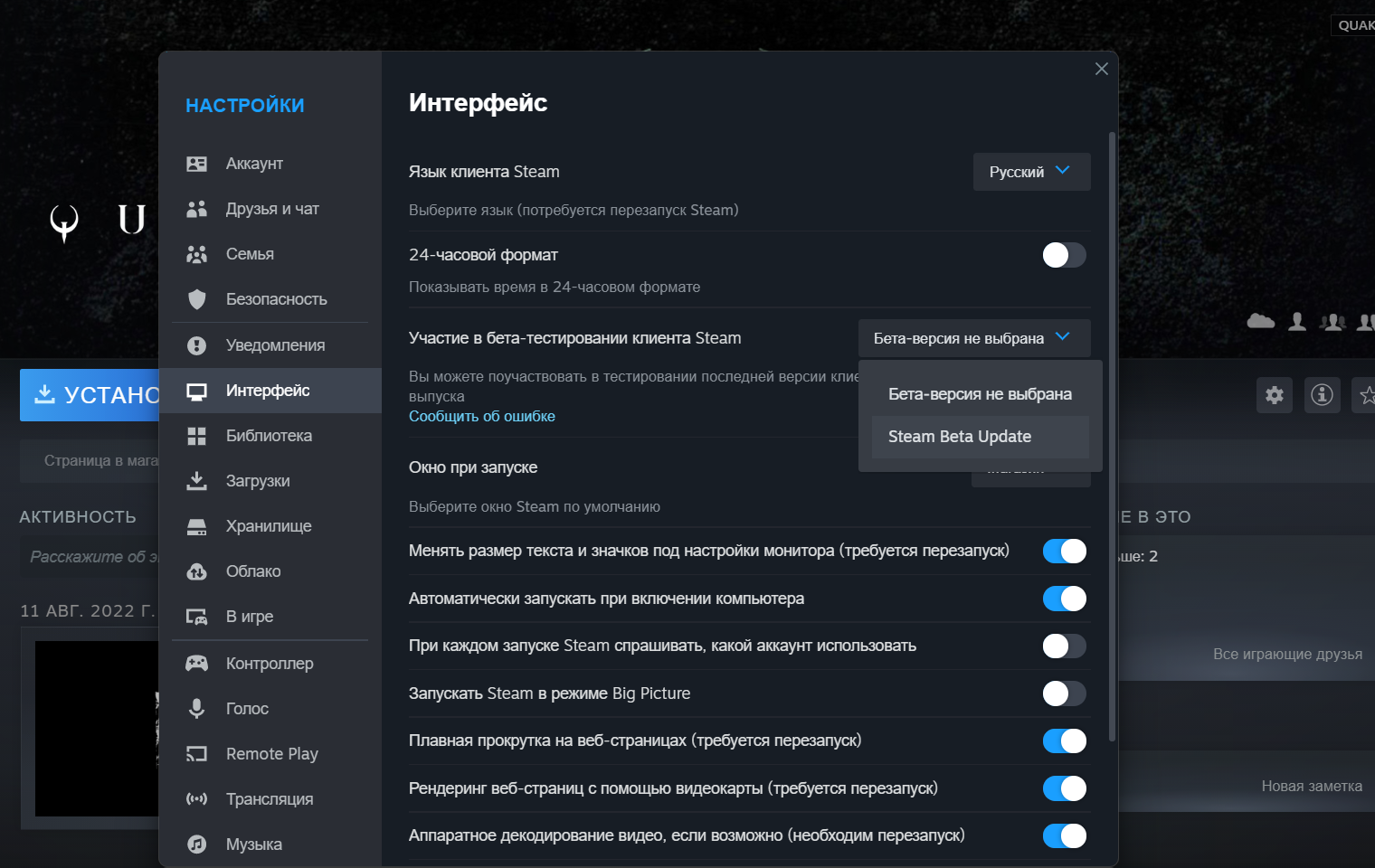Toggle 24-часовой формат switch
The height and width of the screenshot is (868, 1375).
1064,255
